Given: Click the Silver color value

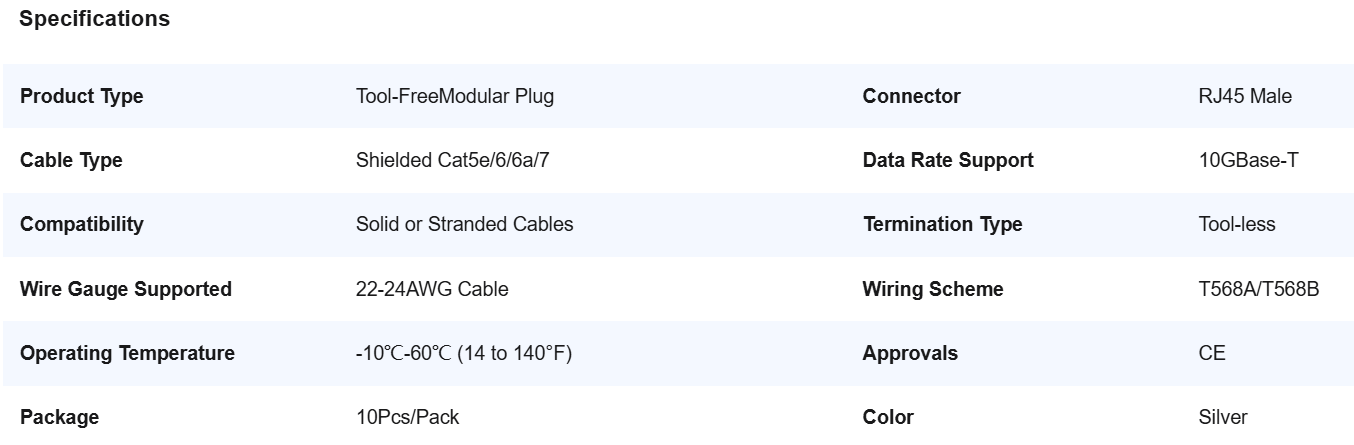Looking at the screenshot, I should pos(1223,418).
